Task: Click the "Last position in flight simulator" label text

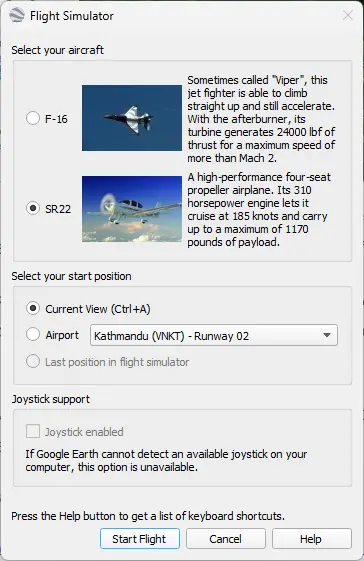Action: coord(117,362)
